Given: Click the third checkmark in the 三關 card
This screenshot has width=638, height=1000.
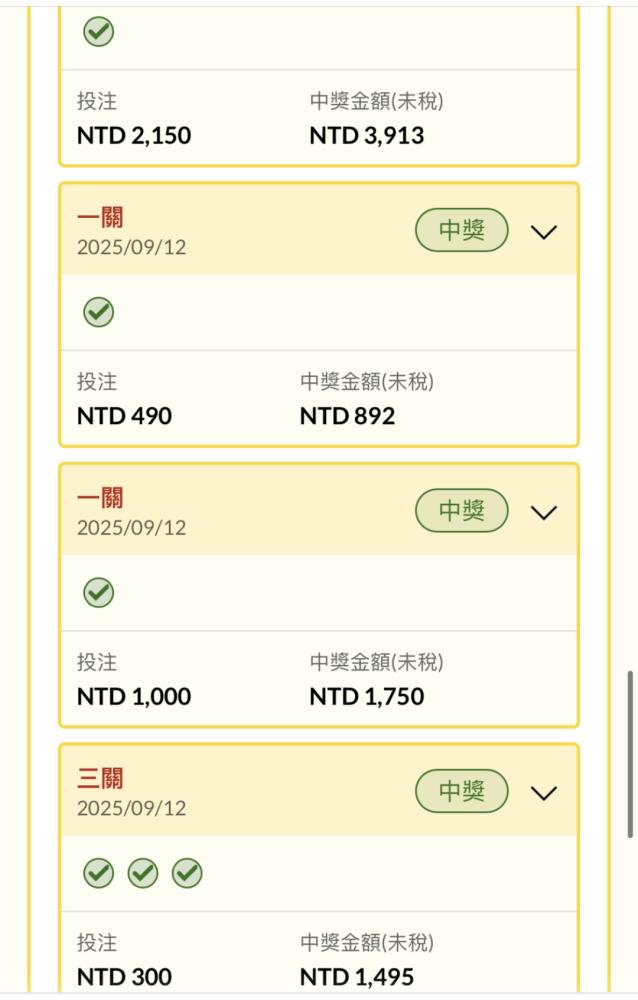Looking at the screenshot, I should point(187,873).
